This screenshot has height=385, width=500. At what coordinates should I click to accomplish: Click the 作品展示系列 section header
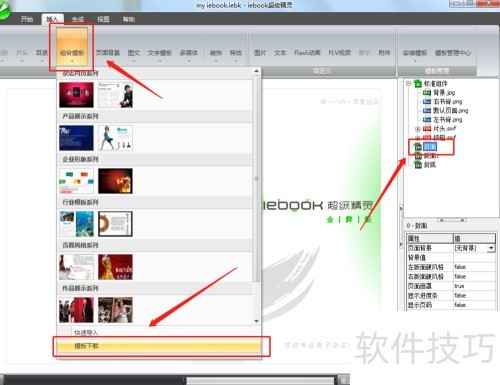point(155,288)
